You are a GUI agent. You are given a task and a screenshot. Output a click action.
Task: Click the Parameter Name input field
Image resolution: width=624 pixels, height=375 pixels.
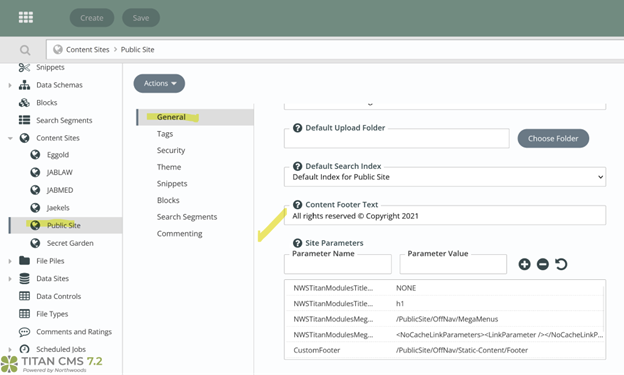[337, 264]
